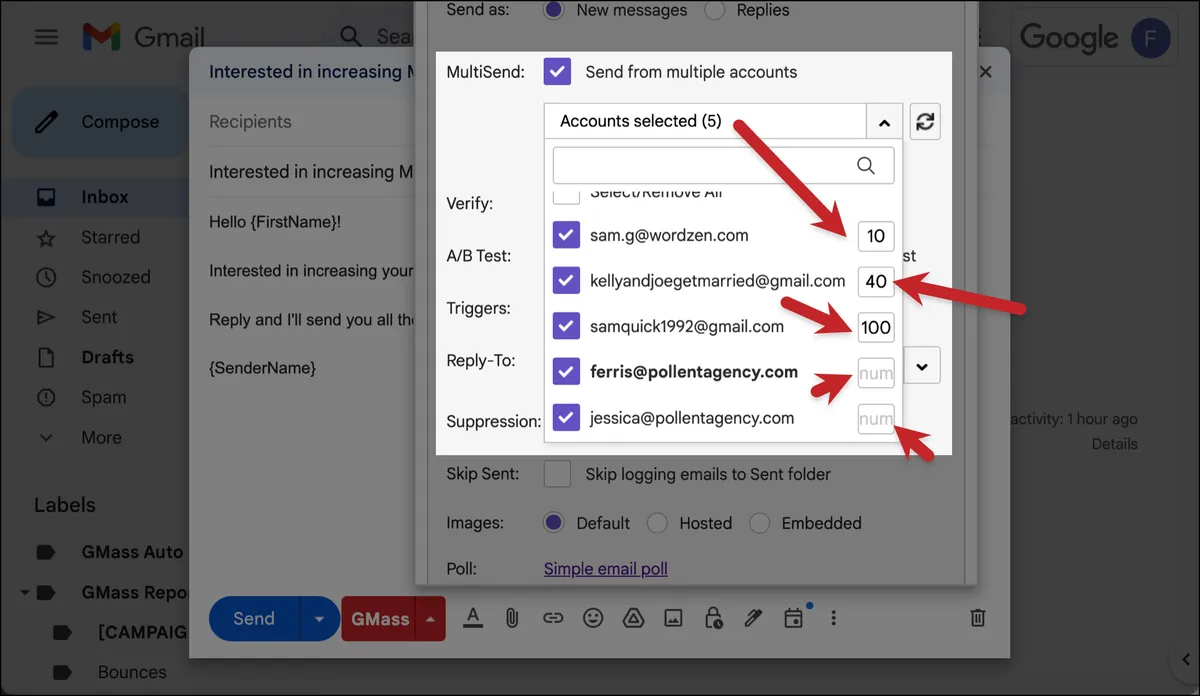Open the Starred folder

[110, 237]
